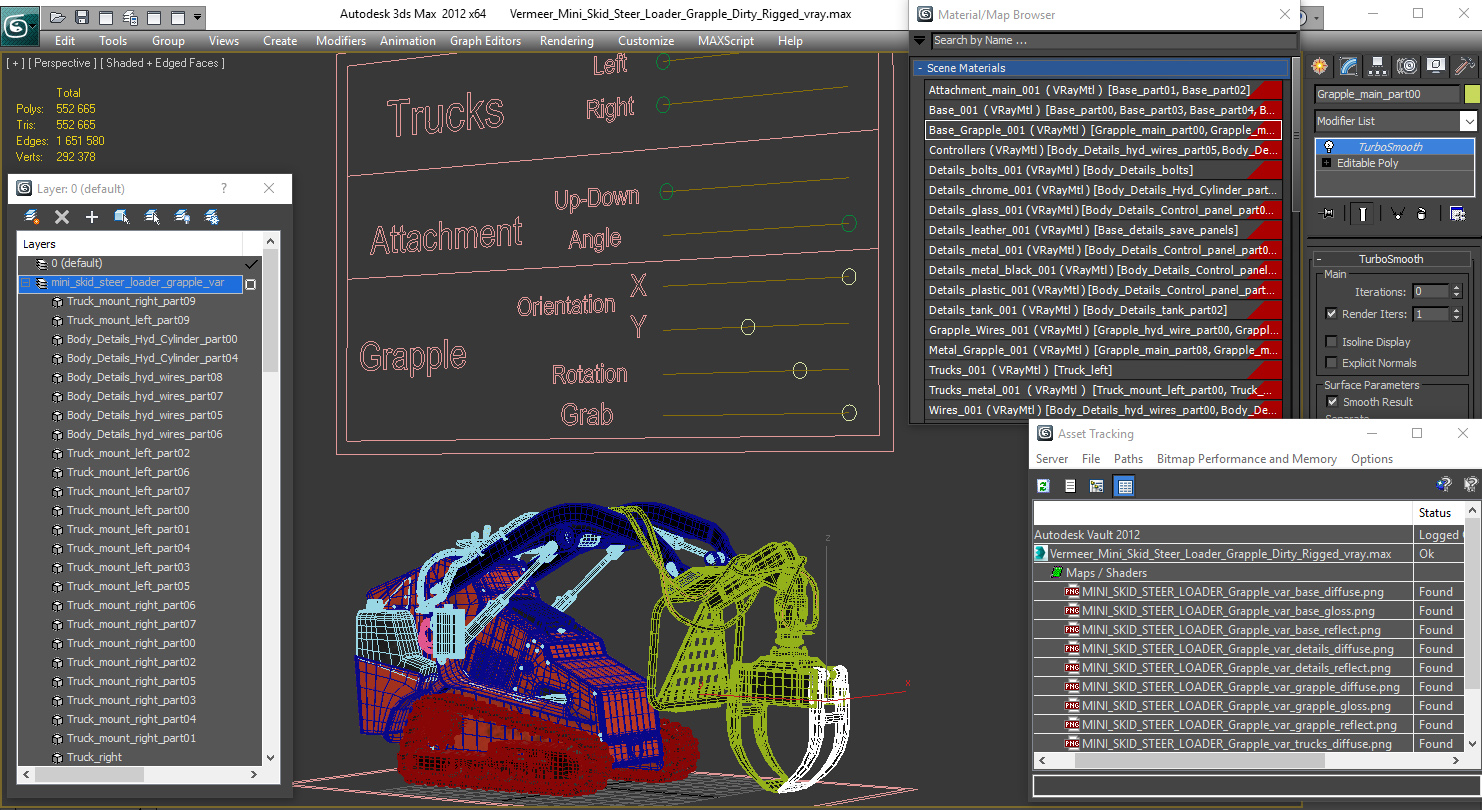Open the MAXScript menu

coord(726,41)
